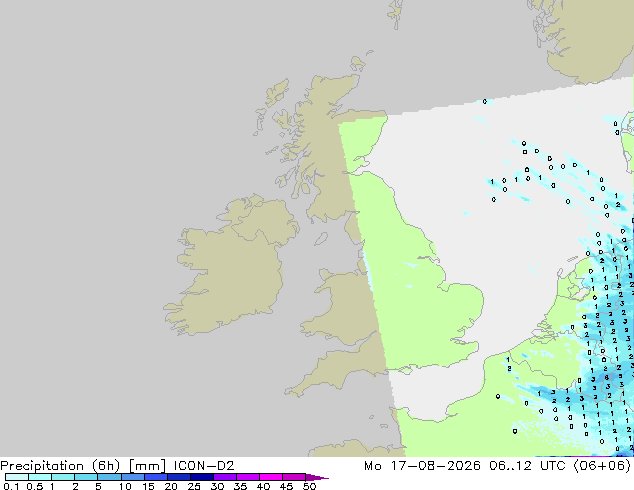Screen dimensions: 634x490
Task: Pick the 10–15 mm legend color box
Action: click(132, 477)
